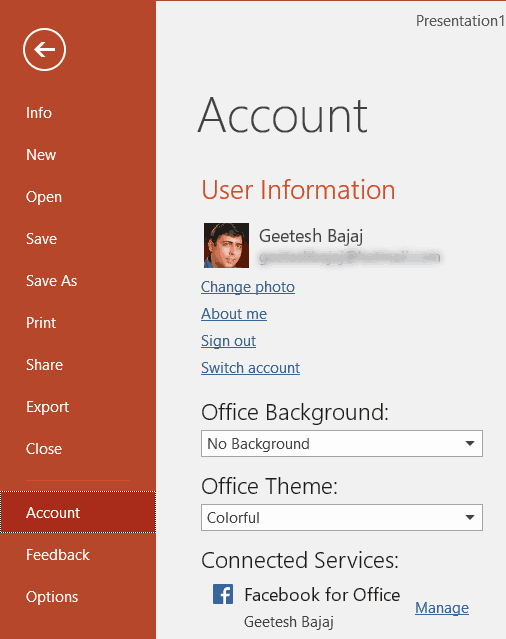Open the Feedback page
This screenshot has width=506, height=639.
pos(57,555)
